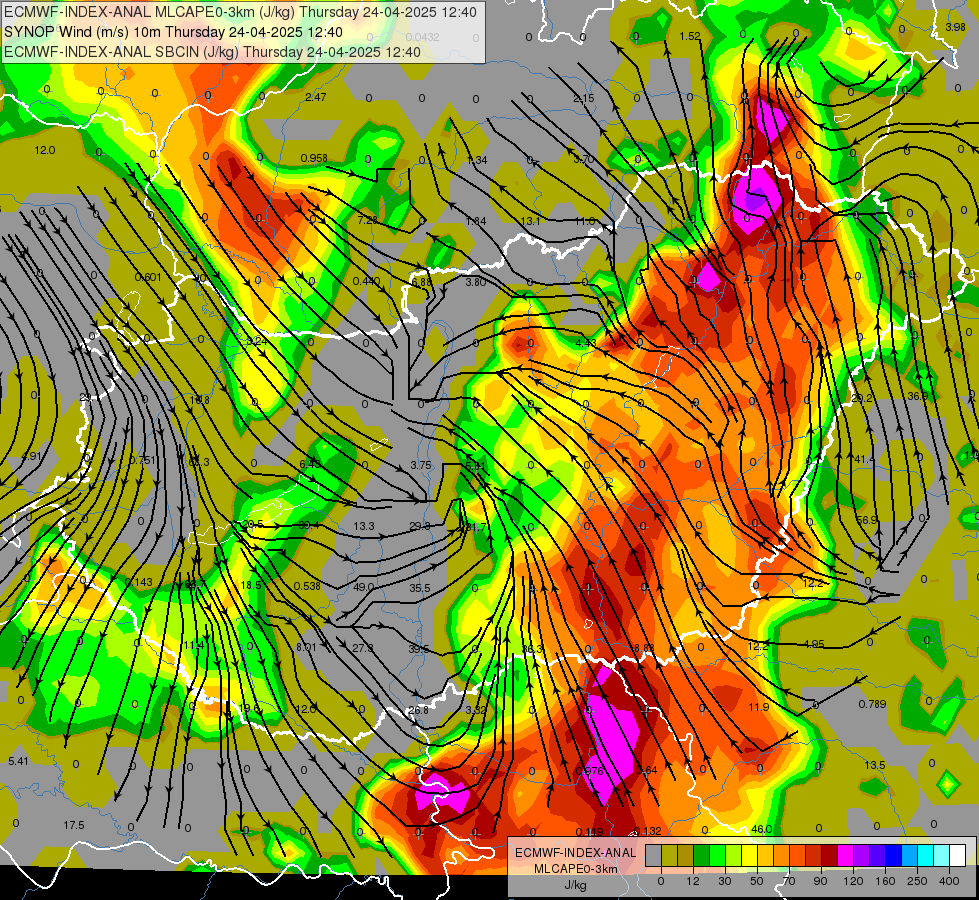The width and height of the screenshot is (979, 900).
Task: Click the map value 11.4
Action: coord(194,645)
